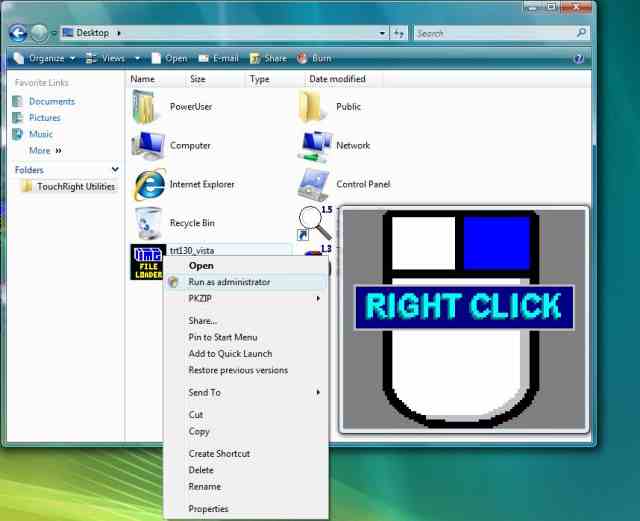Open the Network icon
Image resolution: width=640 pixels, height=521 pixels.
click(315, 146)
